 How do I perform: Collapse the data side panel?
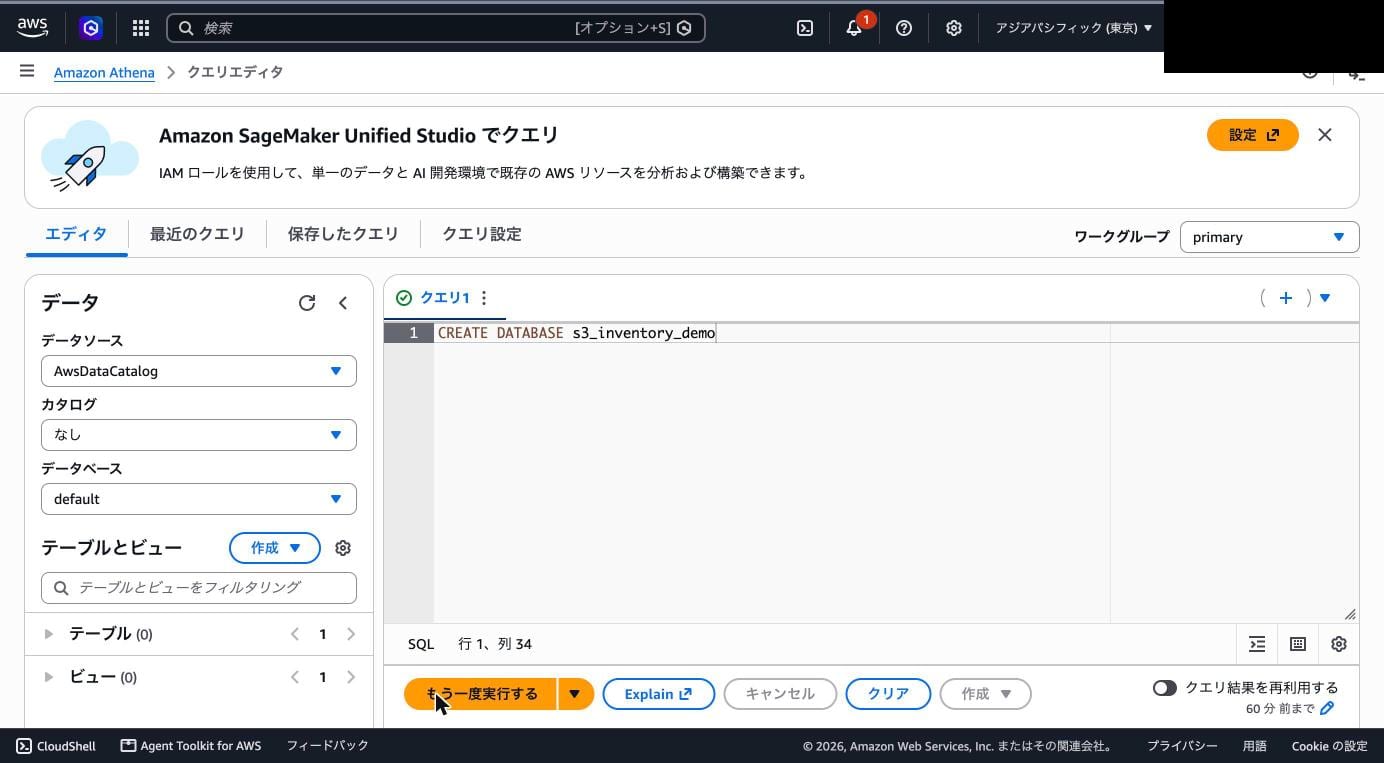tap(343, 303)
